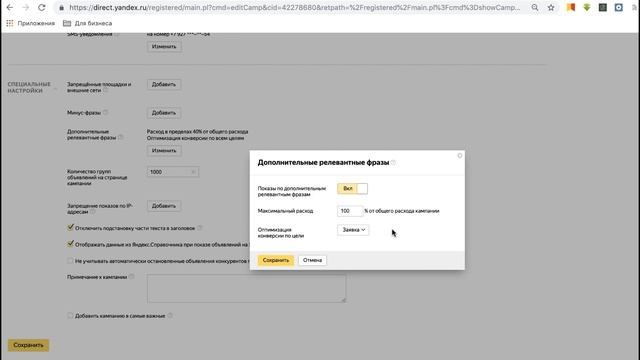Click the Максимальный расход percentage field
This screenshot has height=360, width=640.
tap(350, 211)
